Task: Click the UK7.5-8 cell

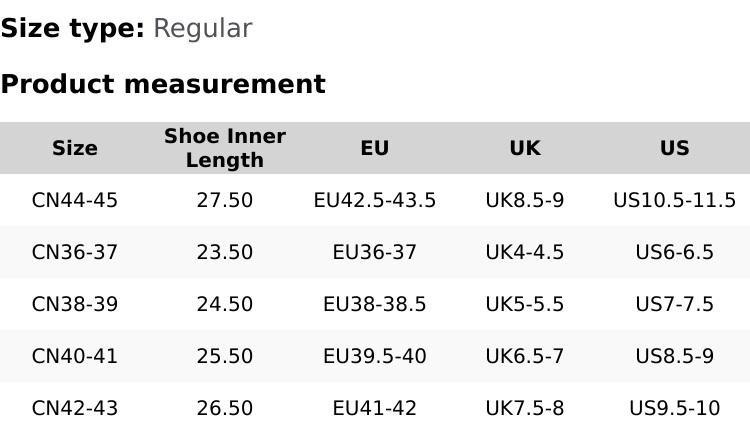Action: [525, 408]
